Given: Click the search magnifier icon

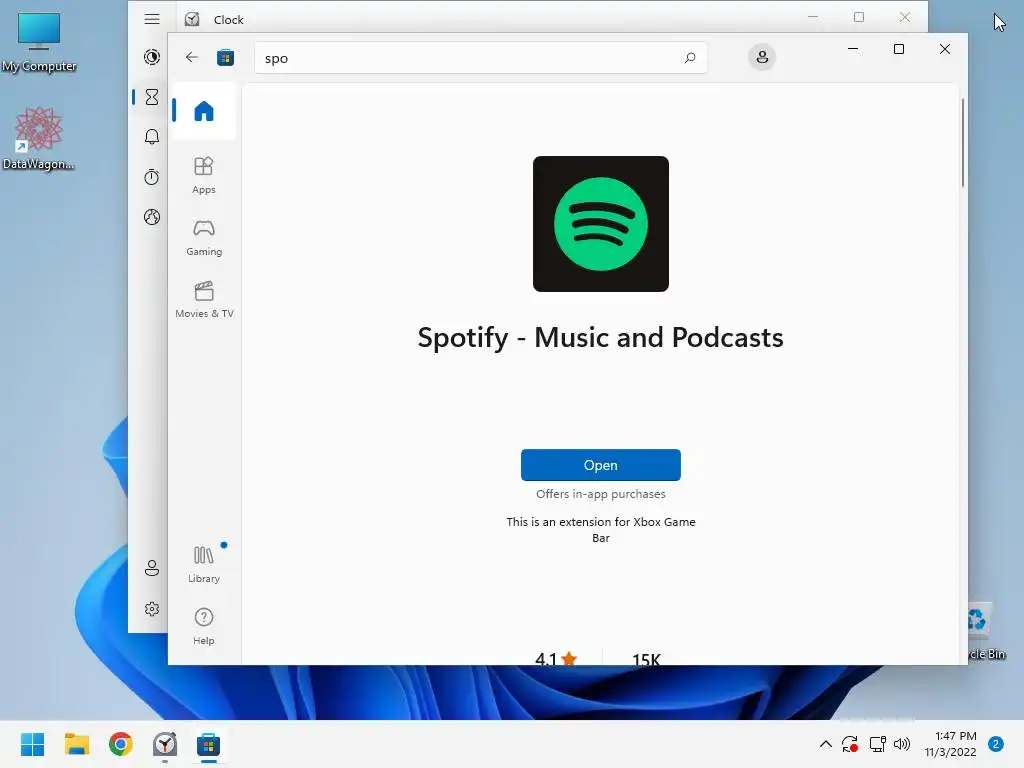Looking at the screenshot, I should coord(690,57).
